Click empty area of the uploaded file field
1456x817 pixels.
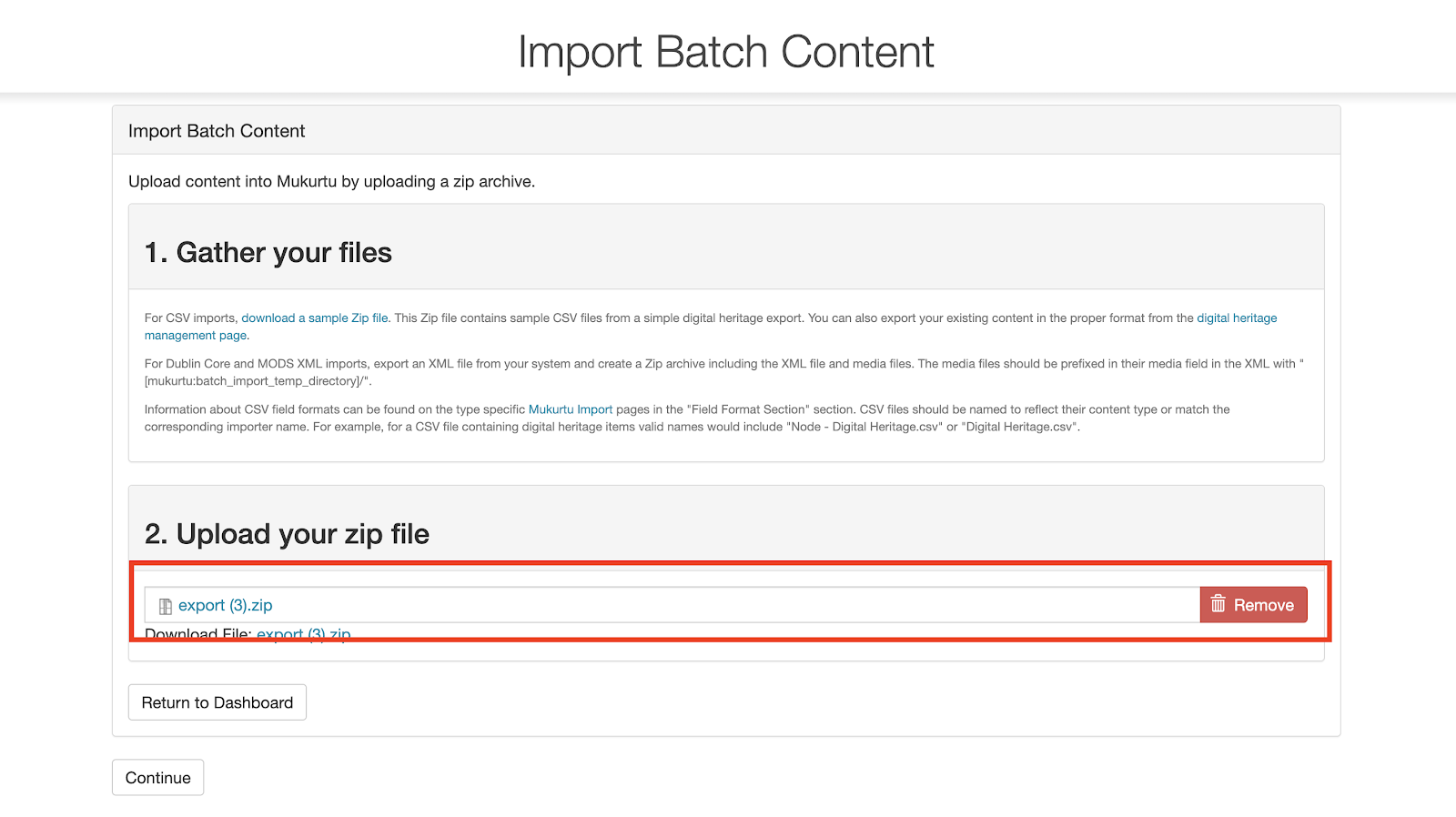pyautogui.click(x=728, y=605)
